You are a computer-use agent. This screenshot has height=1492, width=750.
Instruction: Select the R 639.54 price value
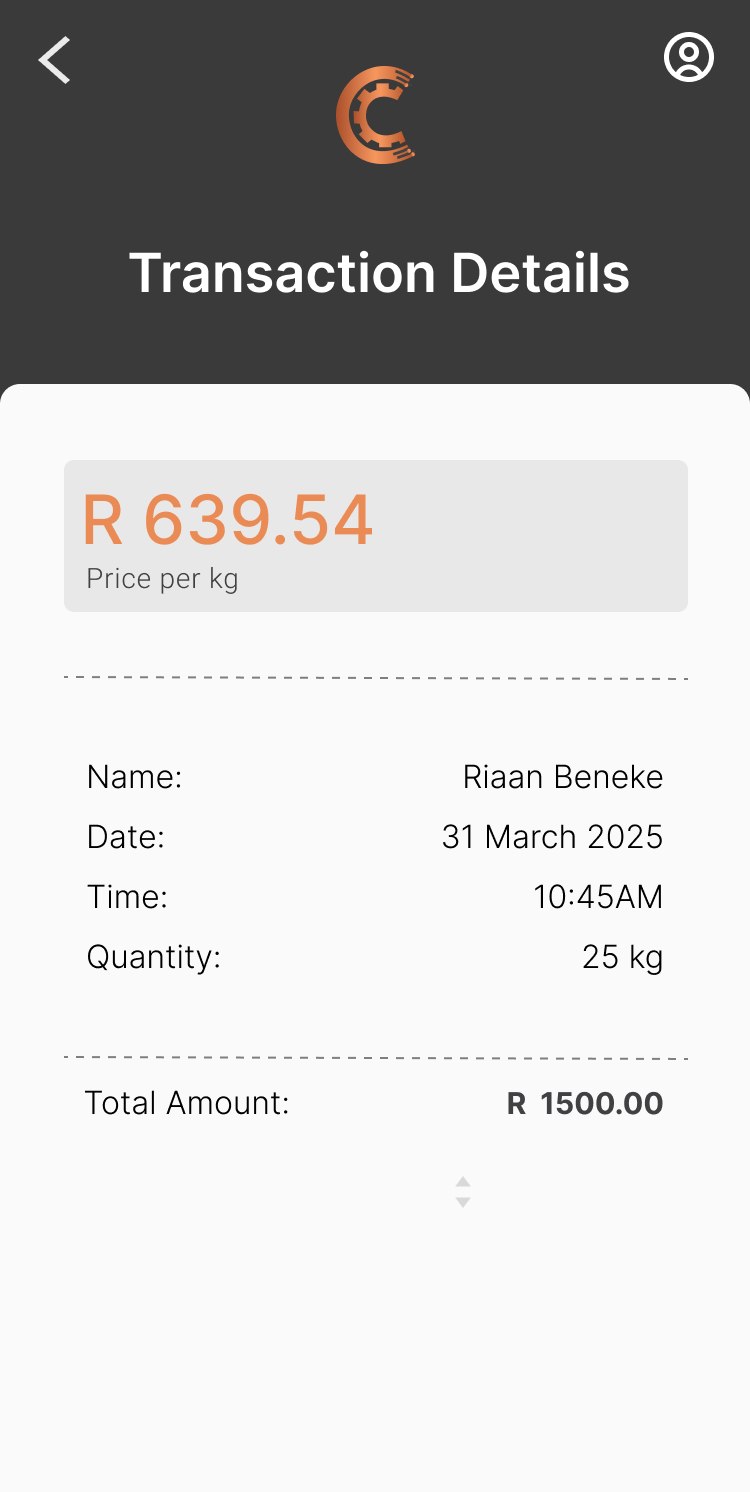[x=227, y=520]
